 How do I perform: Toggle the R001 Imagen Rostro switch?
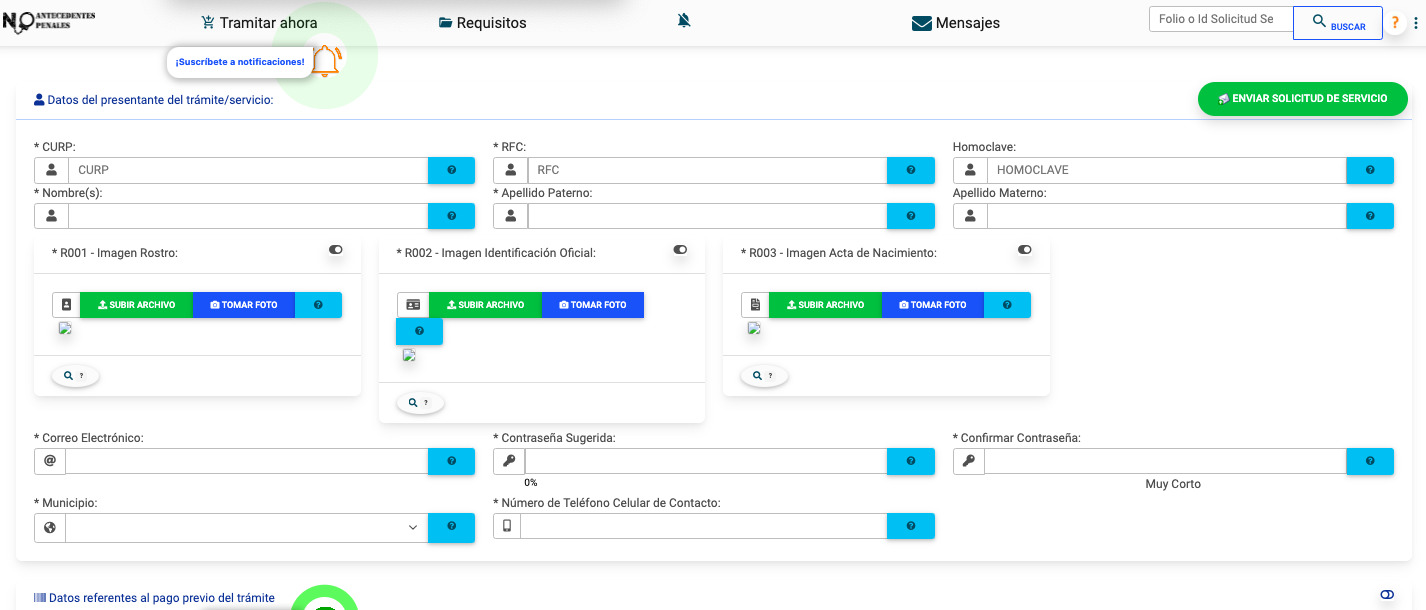[x=336, y=250]
